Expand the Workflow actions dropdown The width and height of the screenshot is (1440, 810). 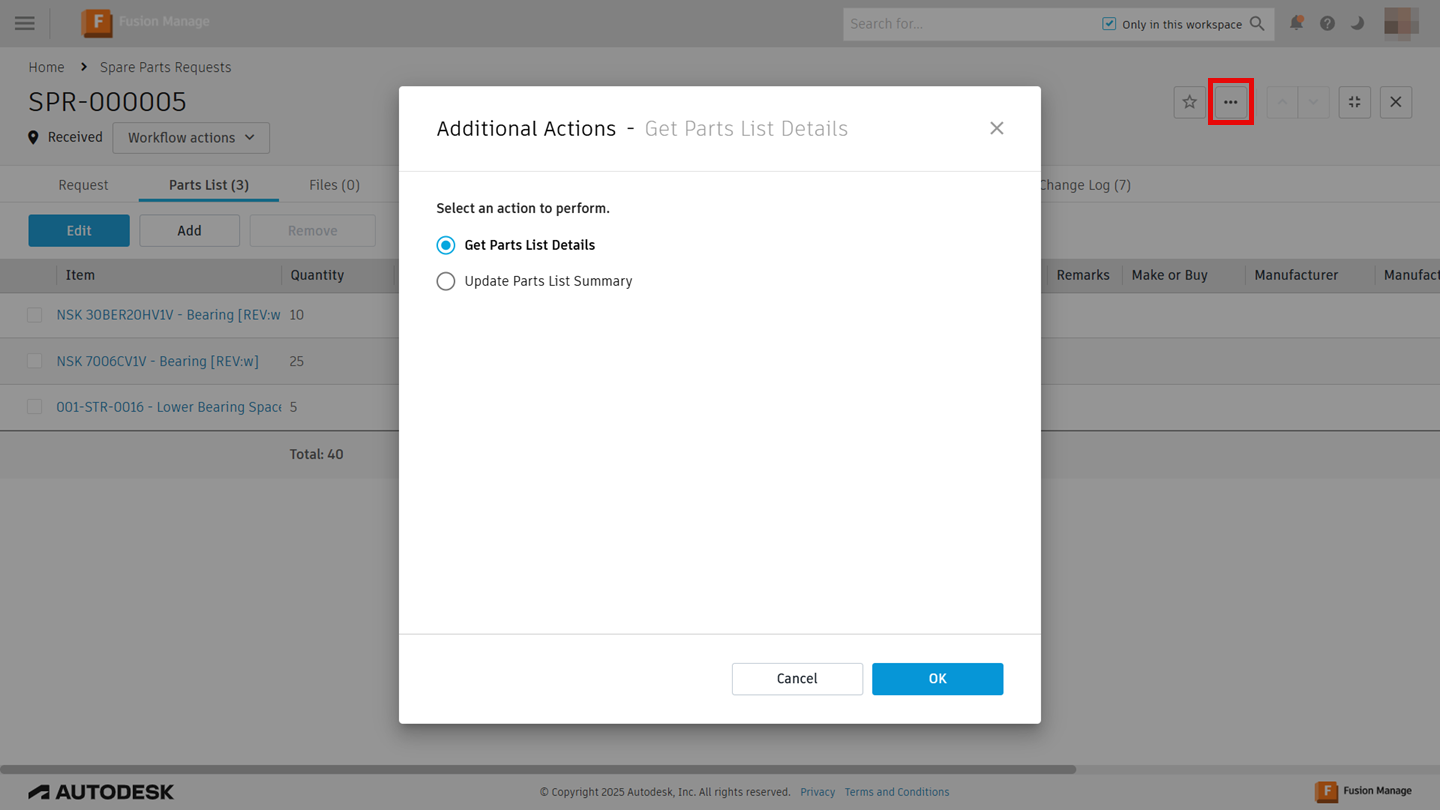(x=191, y=138)
